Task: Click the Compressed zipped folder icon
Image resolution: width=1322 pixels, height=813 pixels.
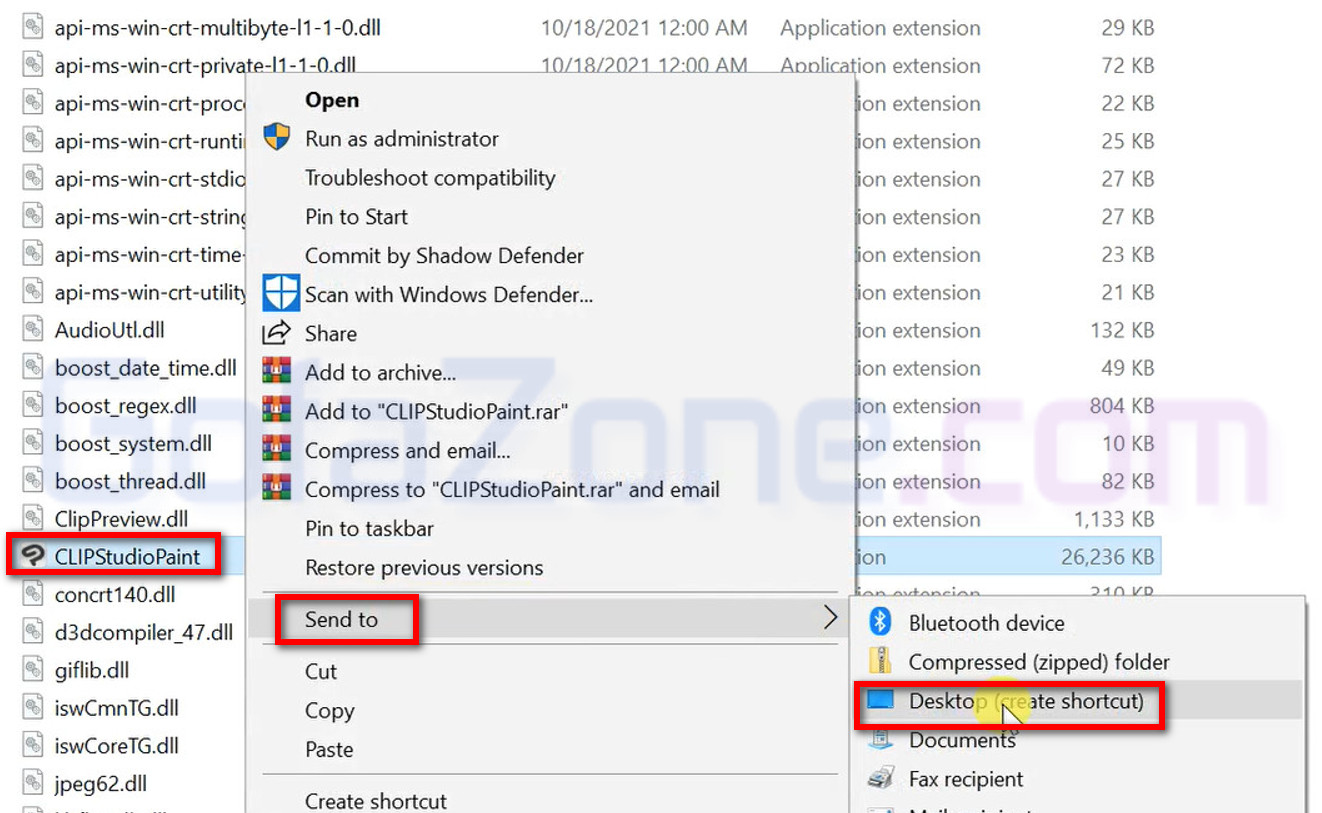Action: tap(880, 662)
